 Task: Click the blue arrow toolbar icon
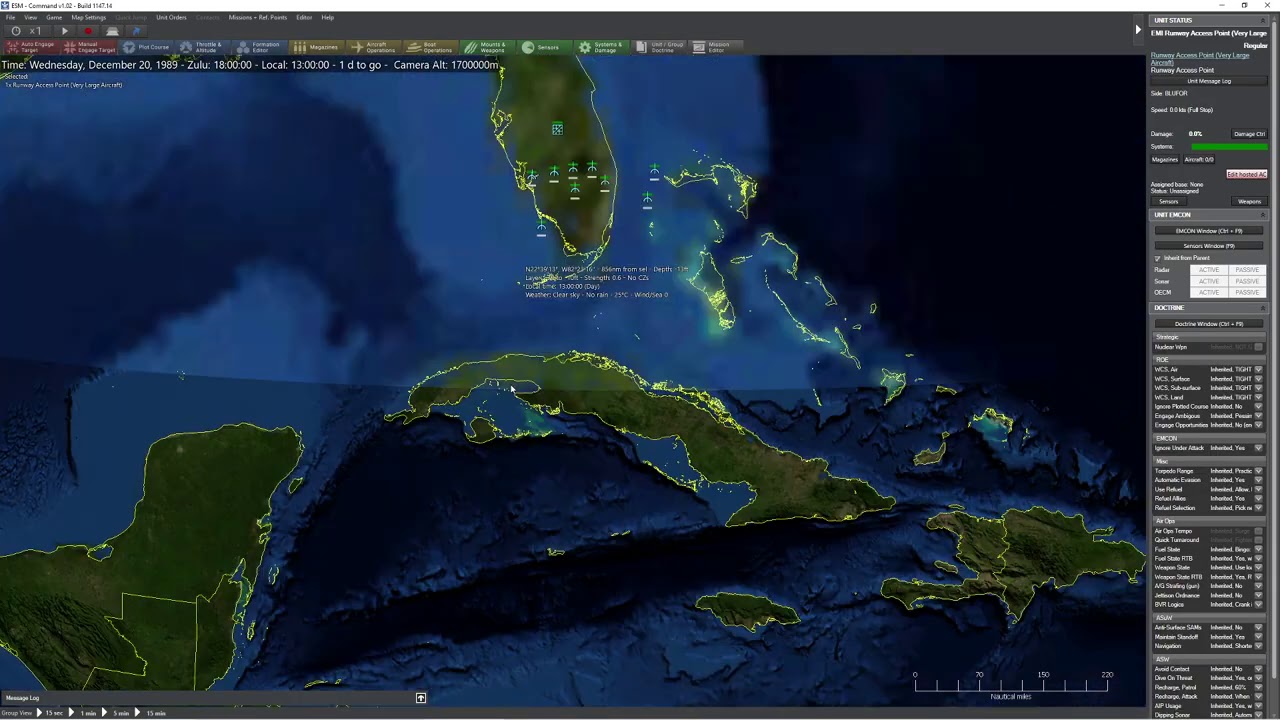pos(137,31)
